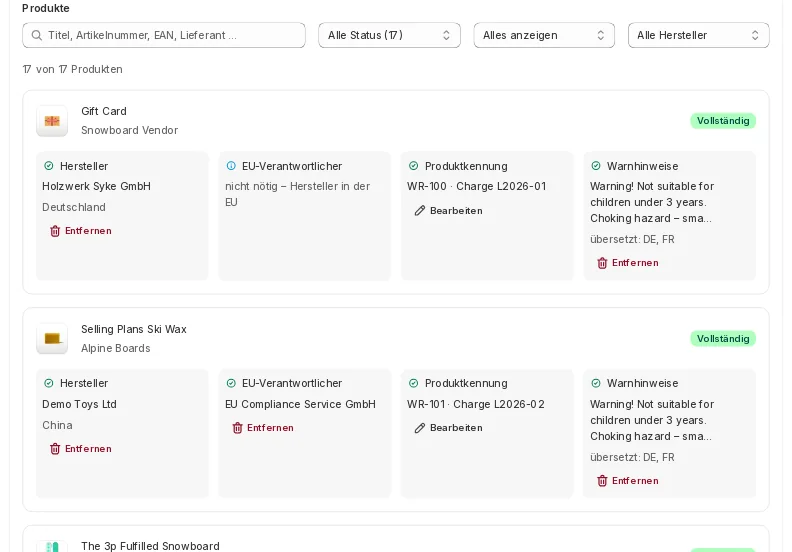Screen dimensions: 792x552
Task: Click WR-101 · Charge L2026-02 text
Action: (476, 405)
